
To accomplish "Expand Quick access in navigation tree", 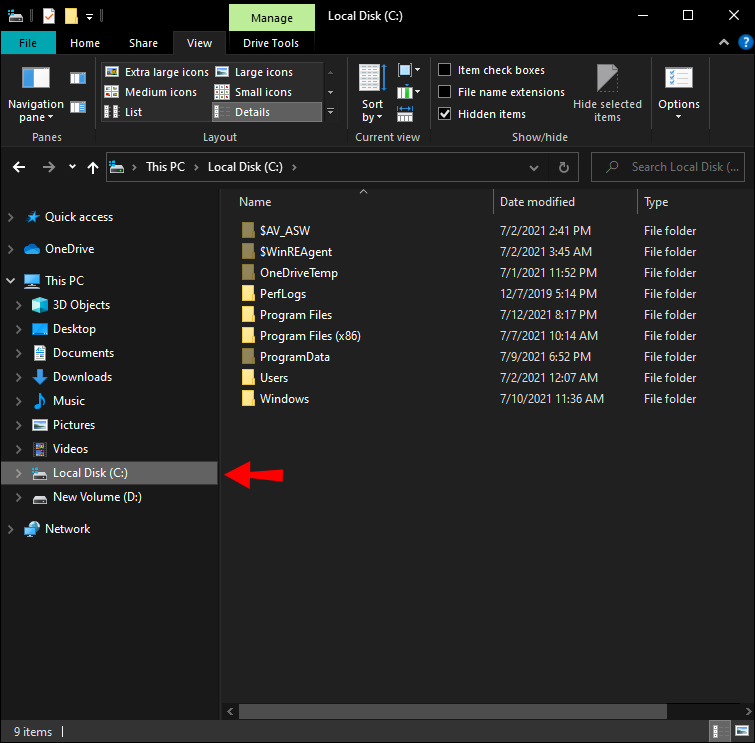I will [x=10, y=217].
